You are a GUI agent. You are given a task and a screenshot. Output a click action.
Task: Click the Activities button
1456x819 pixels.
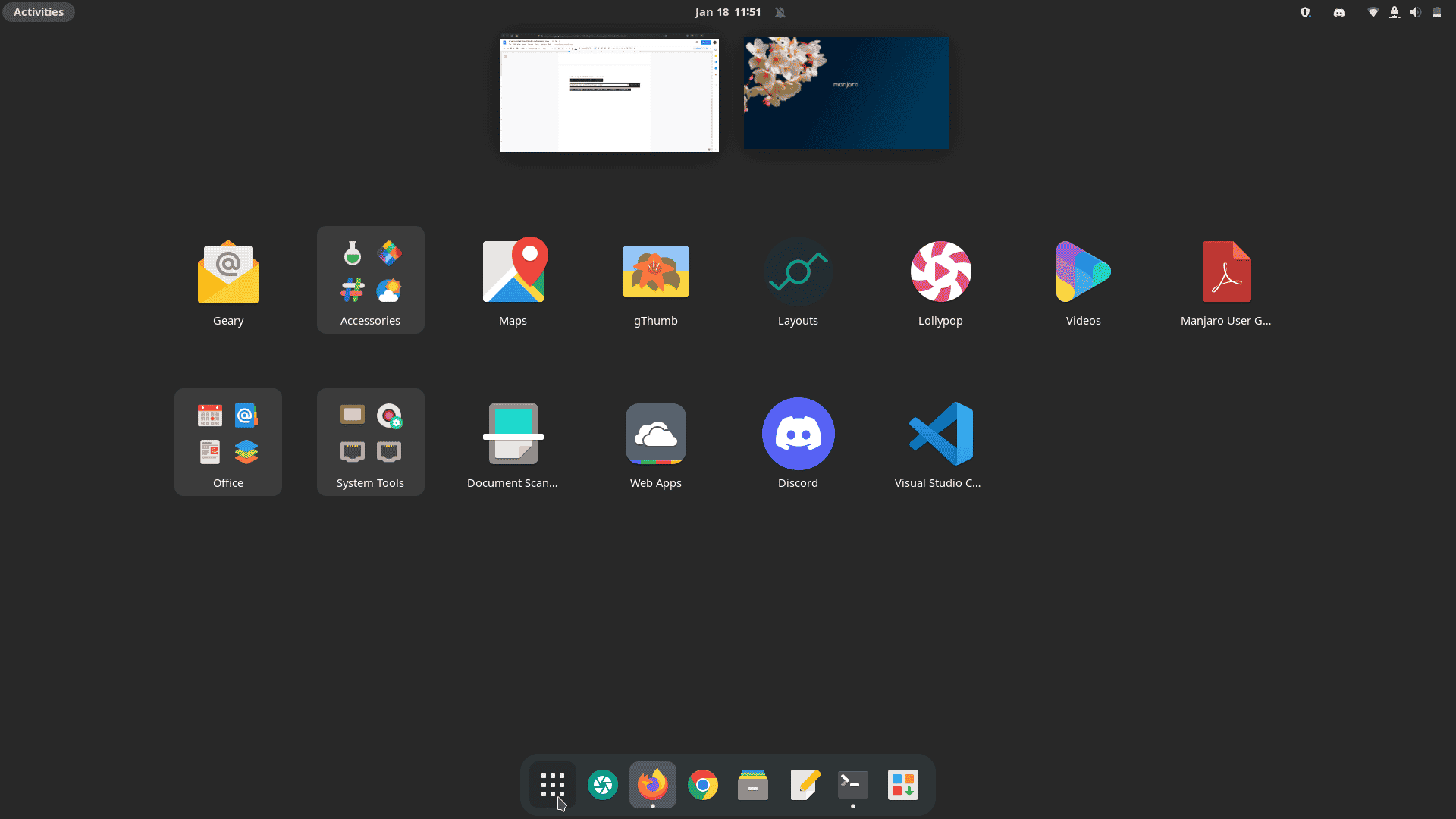(39, 12)
